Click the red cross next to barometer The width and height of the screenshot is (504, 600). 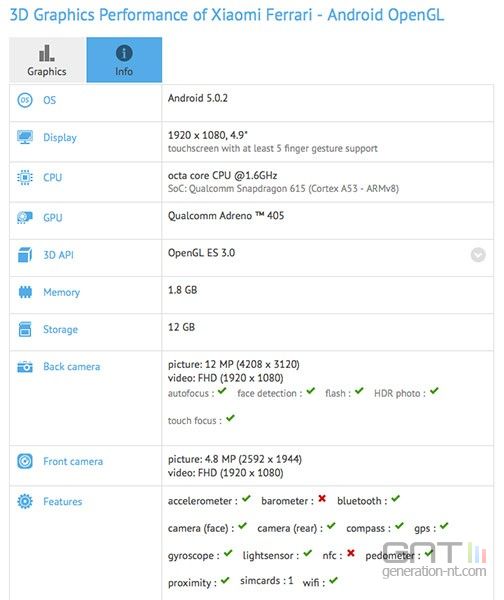[322, 499]
